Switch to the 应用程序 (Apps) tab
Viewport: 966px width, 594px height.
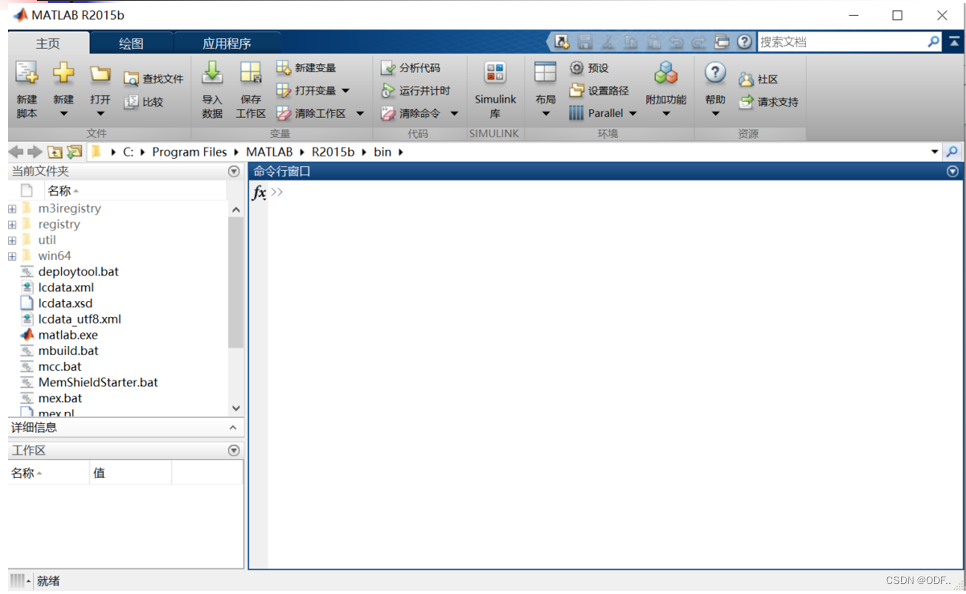coord(227,43)
